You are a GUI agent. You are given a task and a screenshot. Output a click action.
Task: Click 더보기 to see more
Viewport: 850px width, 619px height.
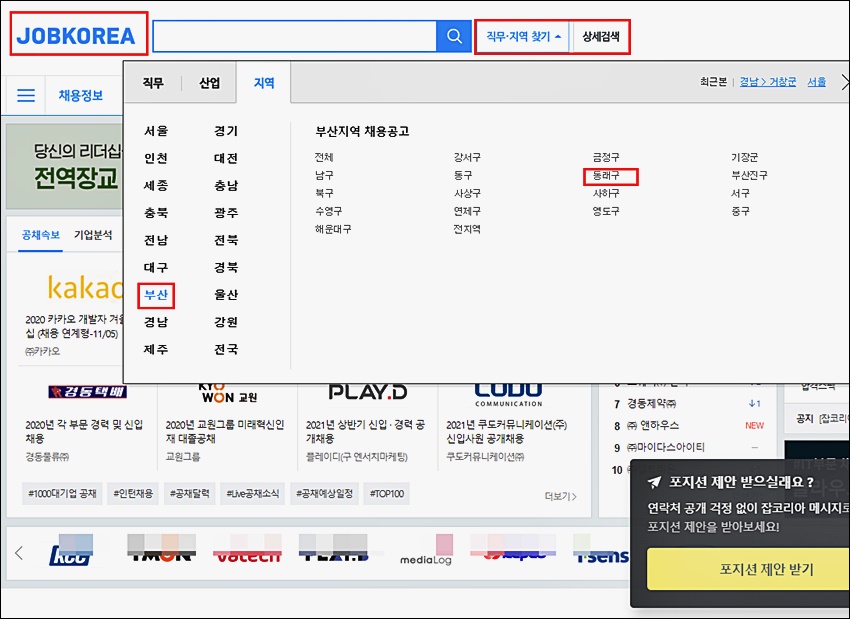[x=561, y=496]
